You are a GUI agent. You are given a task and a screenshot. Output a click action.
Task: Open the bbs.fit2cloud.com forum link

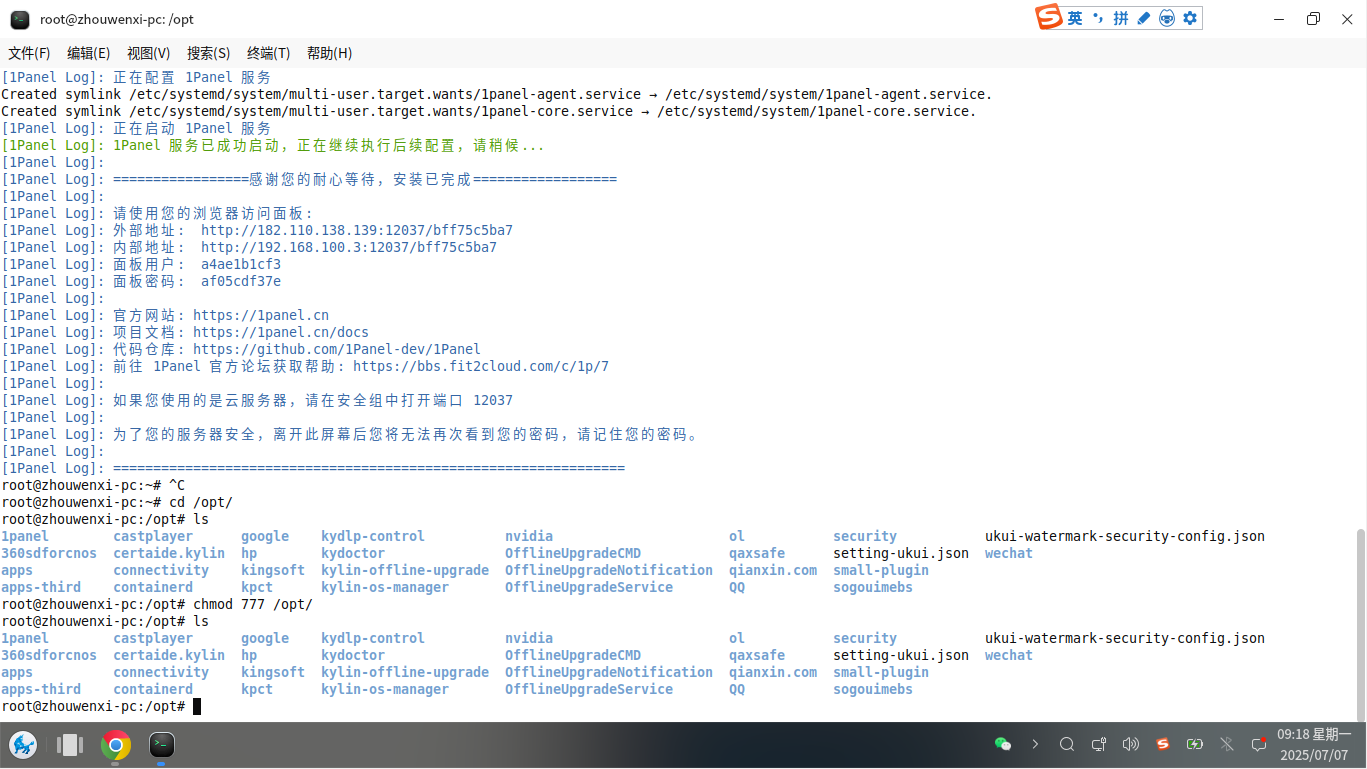coord(481,366)
